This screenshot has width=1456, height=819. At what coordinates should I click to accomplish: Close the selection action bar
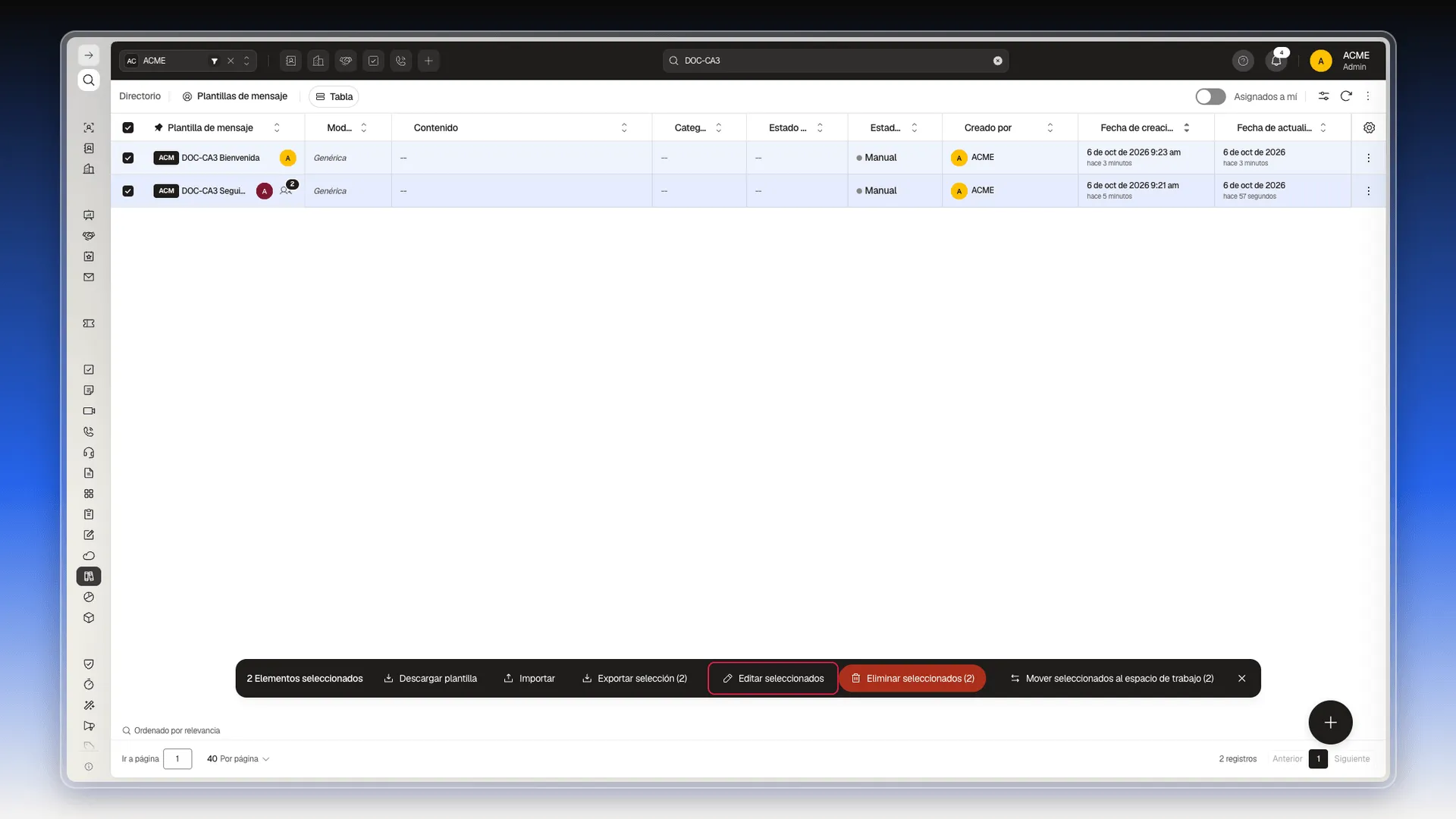[1242, 679]
